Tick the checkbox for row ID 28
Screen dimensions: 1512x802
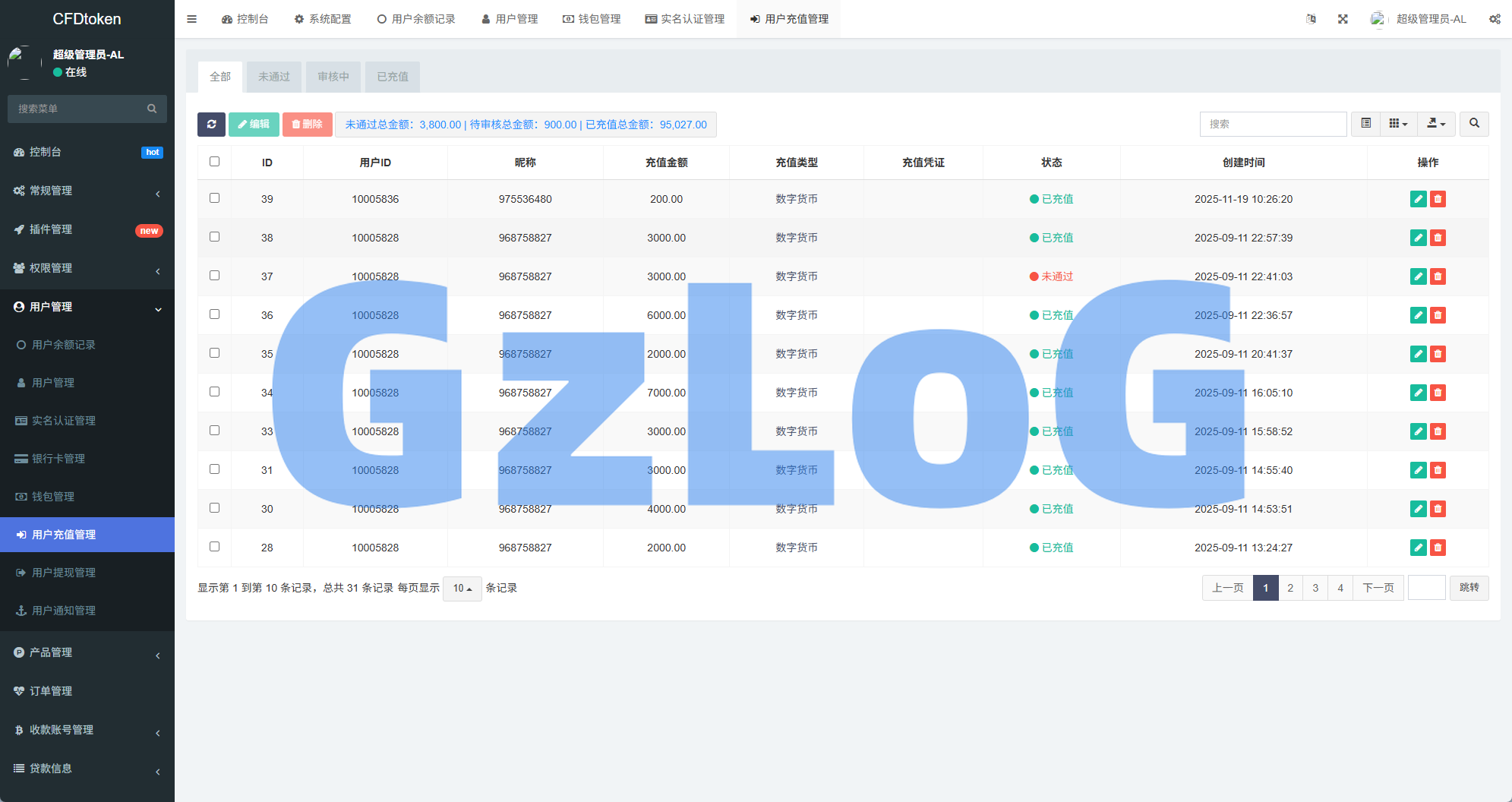pos(214,547)
